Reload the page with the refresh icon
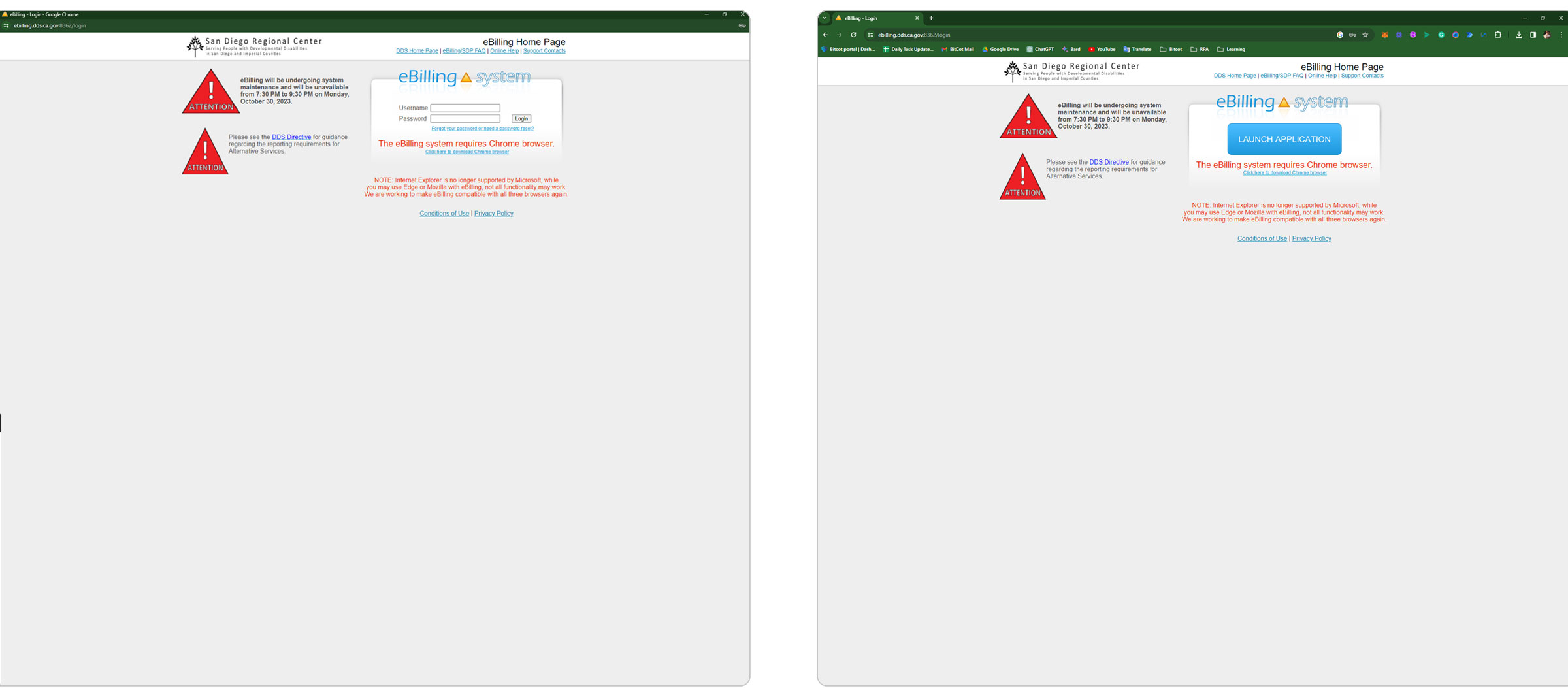The height and width of the screenshot is (697, 1568). pyautogui.click(x=854, y=35)
